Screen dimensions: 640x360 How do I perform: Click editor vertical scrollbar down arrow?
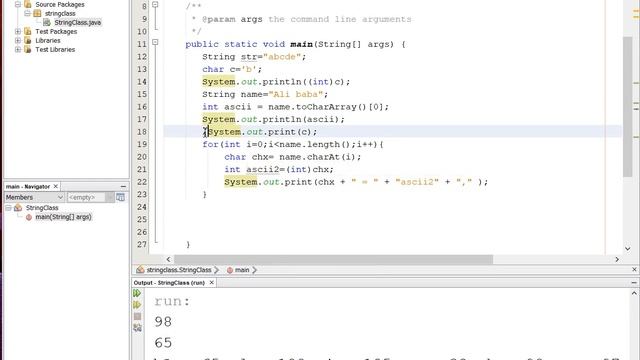click(x=627, y=249)
